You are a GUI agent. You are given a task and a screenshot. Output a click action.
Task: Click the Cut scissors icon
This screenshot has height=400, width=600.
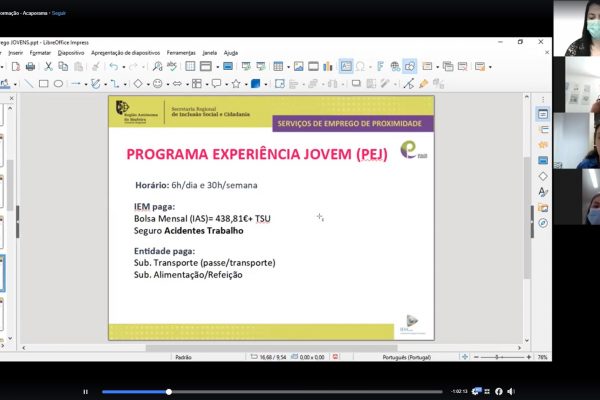pos(48,67)
